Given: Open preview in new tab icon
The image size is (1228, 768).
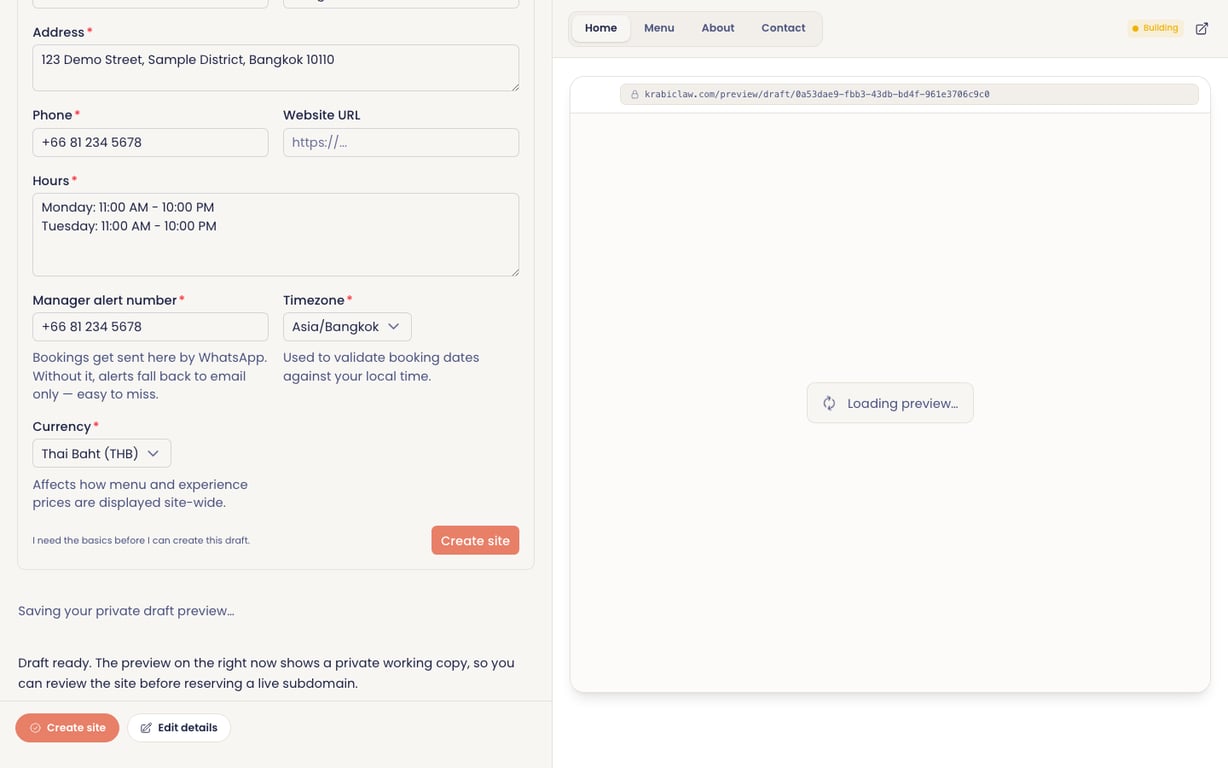Looking at the screenshot, I should tap(1202, 28).
